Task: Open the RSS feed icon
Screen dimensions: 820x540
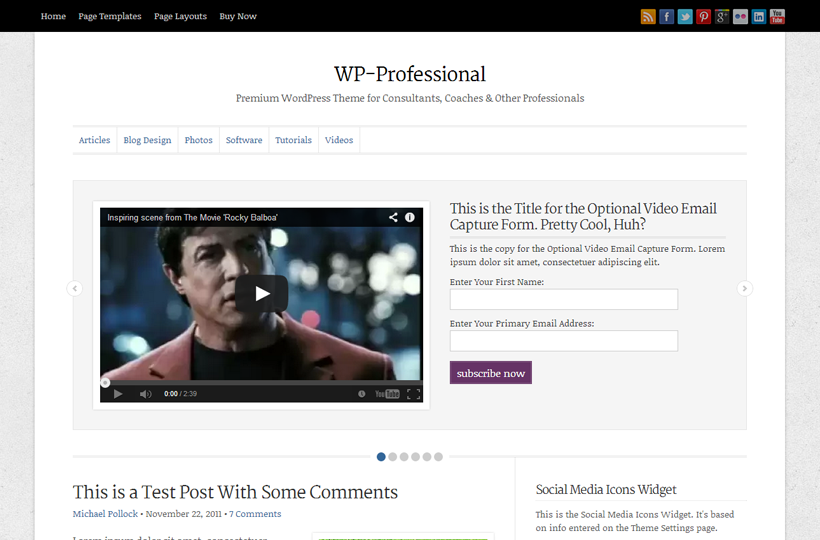Action: (x=648, y=17)
